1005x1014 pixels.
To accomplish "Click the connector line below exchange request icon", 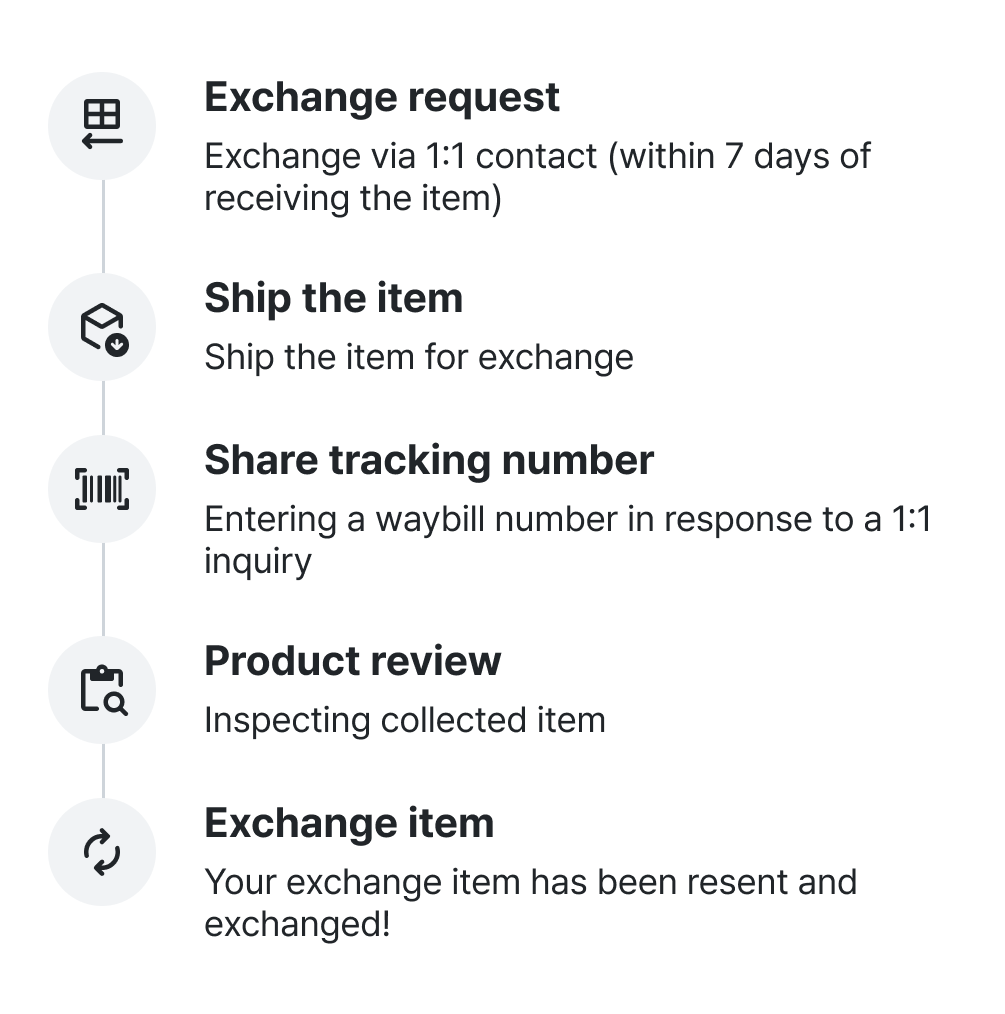I will [103, 226].
